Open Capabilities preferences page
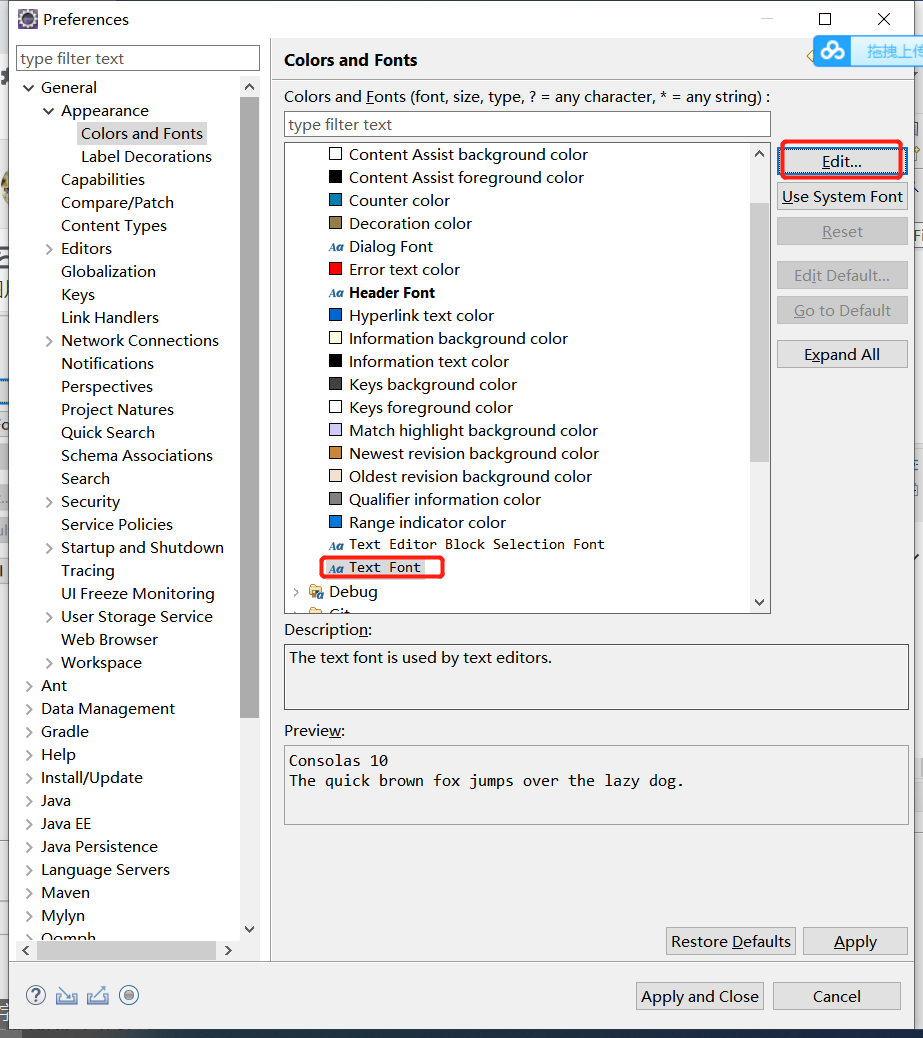923x1038 pixels. click(x=103, y=179)
